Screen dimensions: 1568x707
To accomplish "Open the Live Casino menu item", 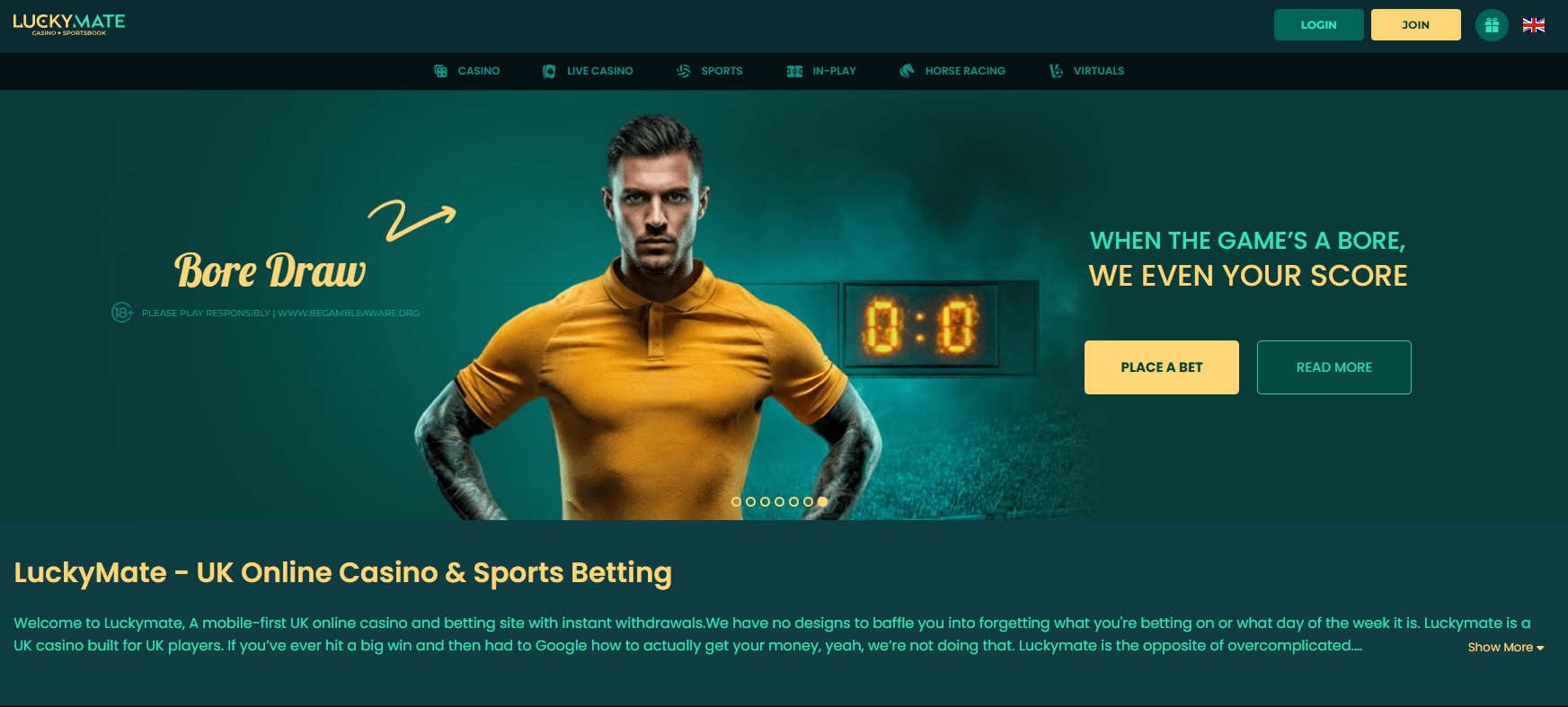I will coord(600,71).
